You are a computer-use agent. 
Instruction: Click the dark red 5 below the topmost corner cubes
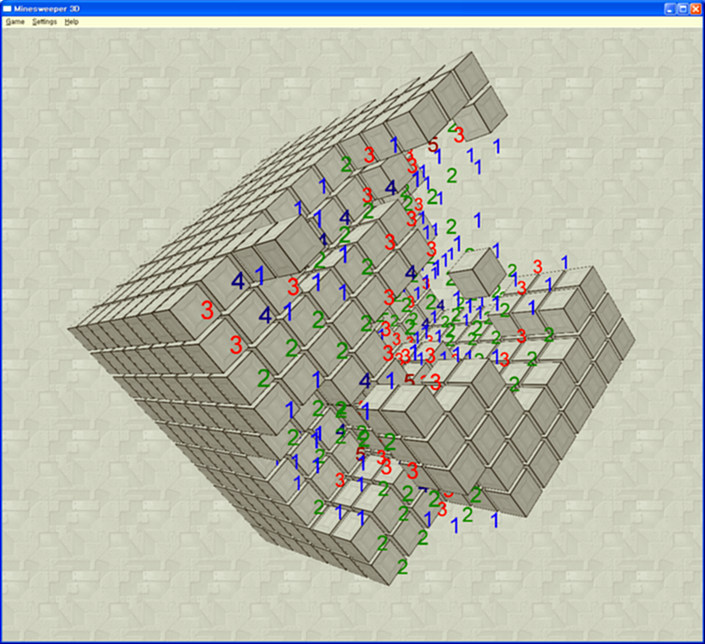pyautogui.click(x=433, y=146)
